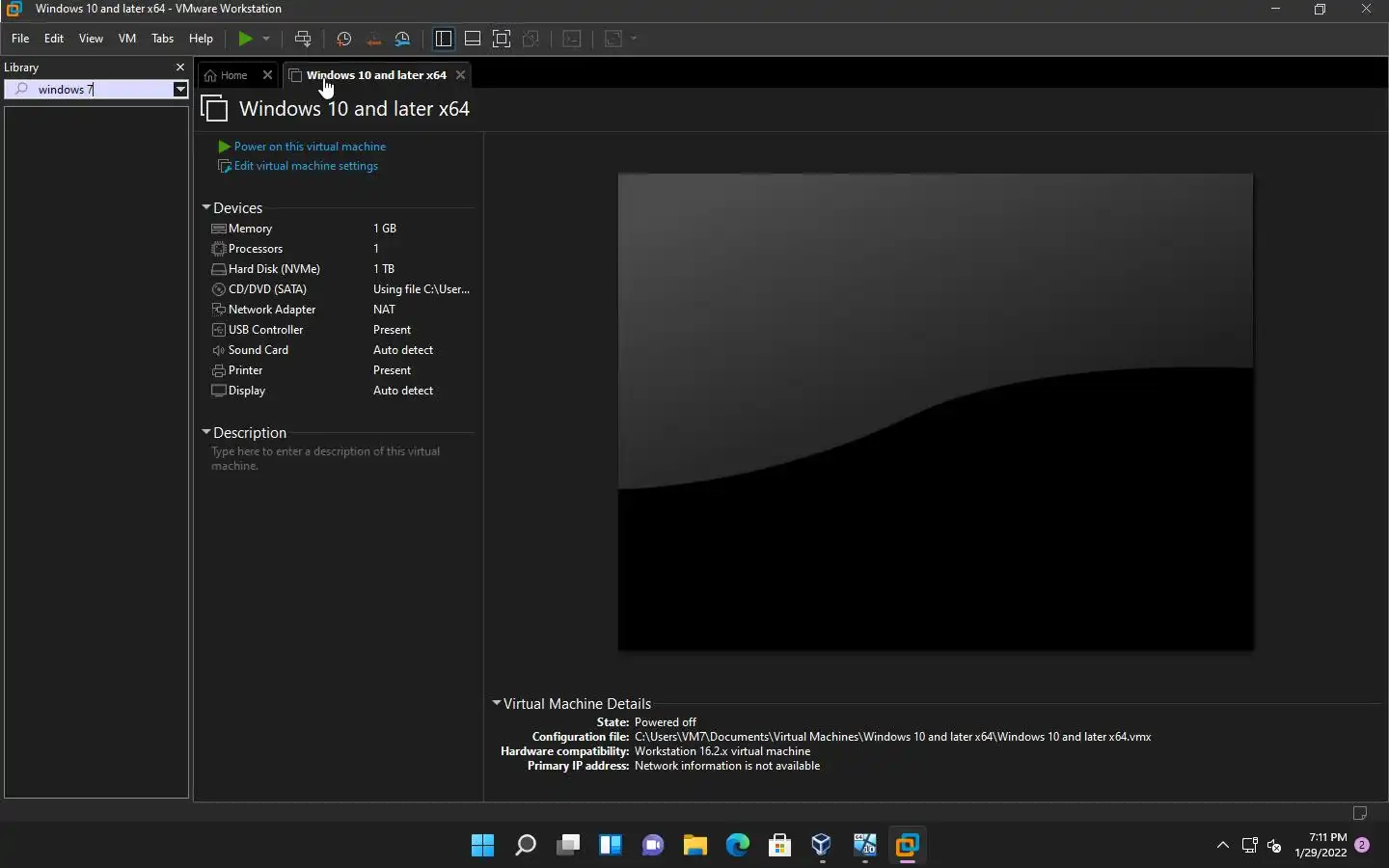
Task: Select the Memory device row
Action: pos(341,229)
